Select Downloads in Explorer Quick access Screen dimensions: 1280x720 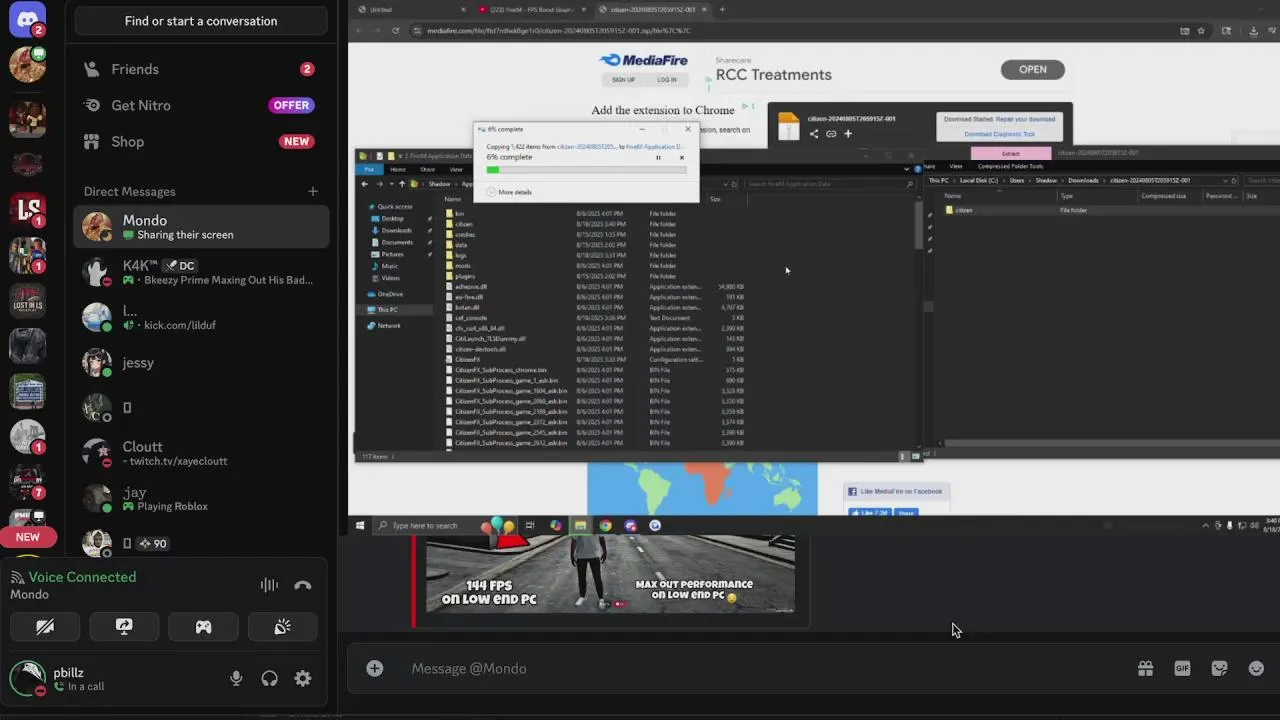[x=396, y=230]
